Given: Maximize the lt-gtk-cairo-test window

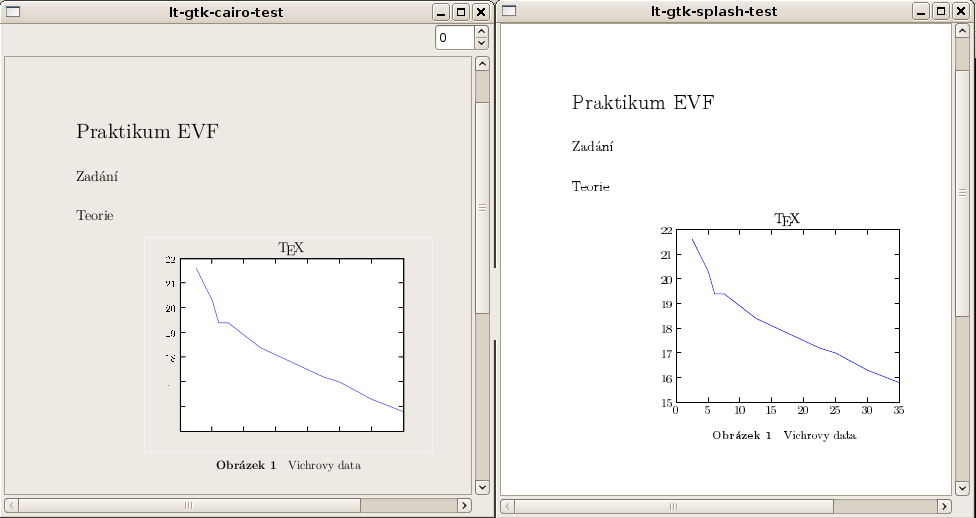Looking at the screenshot, I should (x=461, y=12).
